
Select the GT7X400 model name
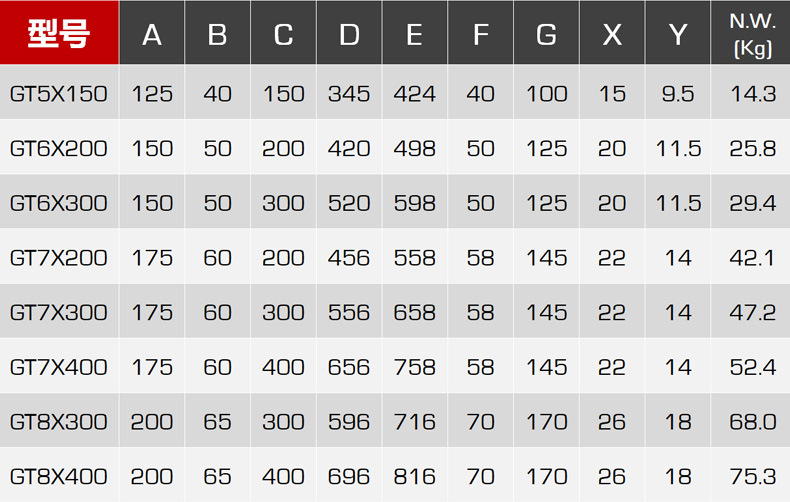tap(59, 367)
